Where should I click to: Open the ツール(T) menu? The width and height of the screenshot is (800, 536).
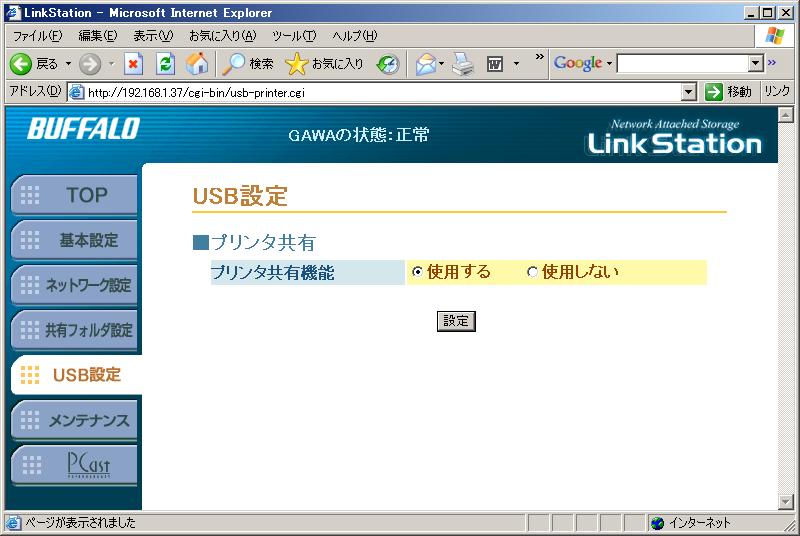tap(294, 36)
